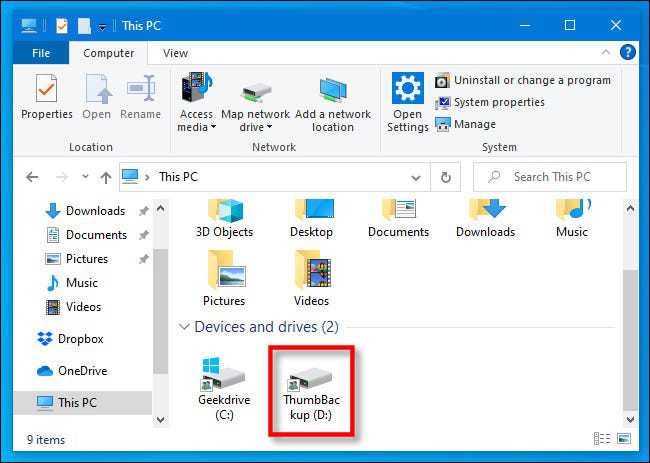Image resolution: width=650 pixels, height=463 pixels.
Task: Open drive Properties from the ribbon
Action: coord(46,97)
